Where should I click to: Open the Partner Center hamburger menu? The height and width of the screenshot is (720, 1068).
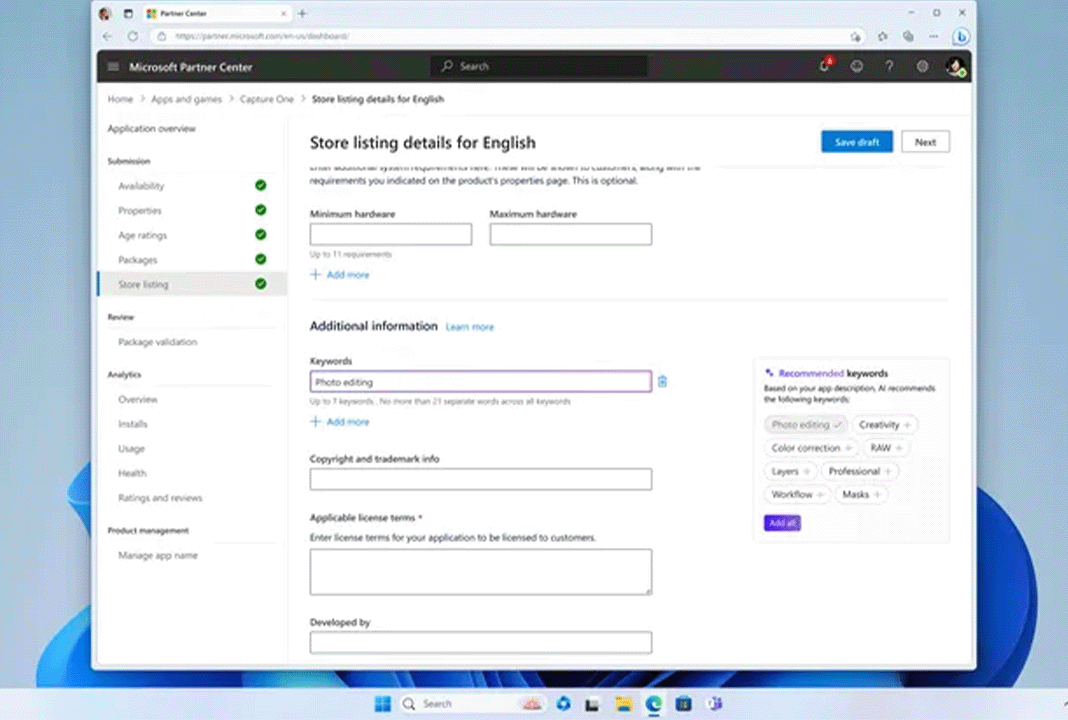click(113, 67)
